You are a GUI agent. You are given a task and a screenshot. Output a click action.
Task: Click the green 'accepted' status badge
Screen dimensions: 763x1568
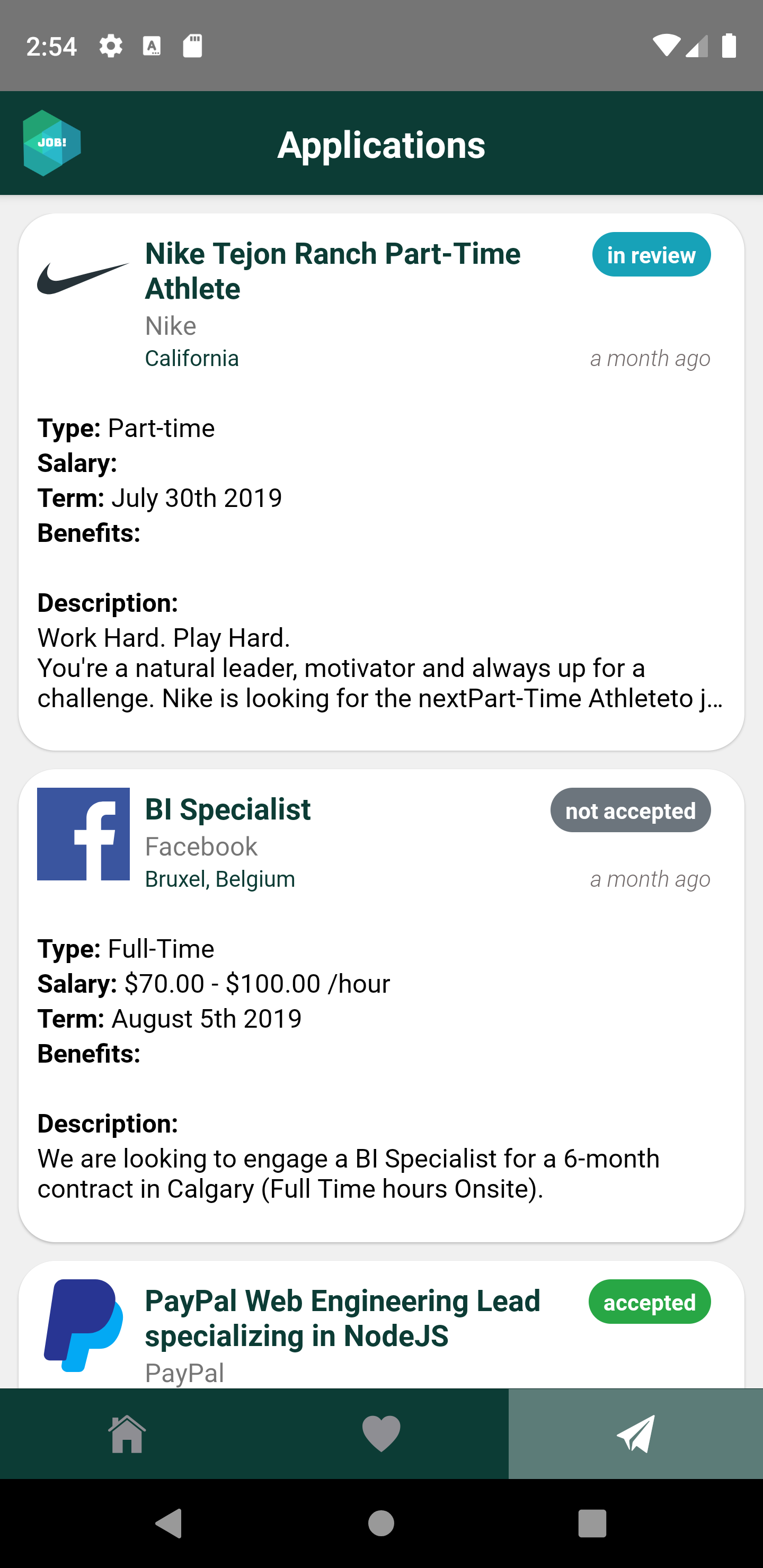(x=649, y=1302)
